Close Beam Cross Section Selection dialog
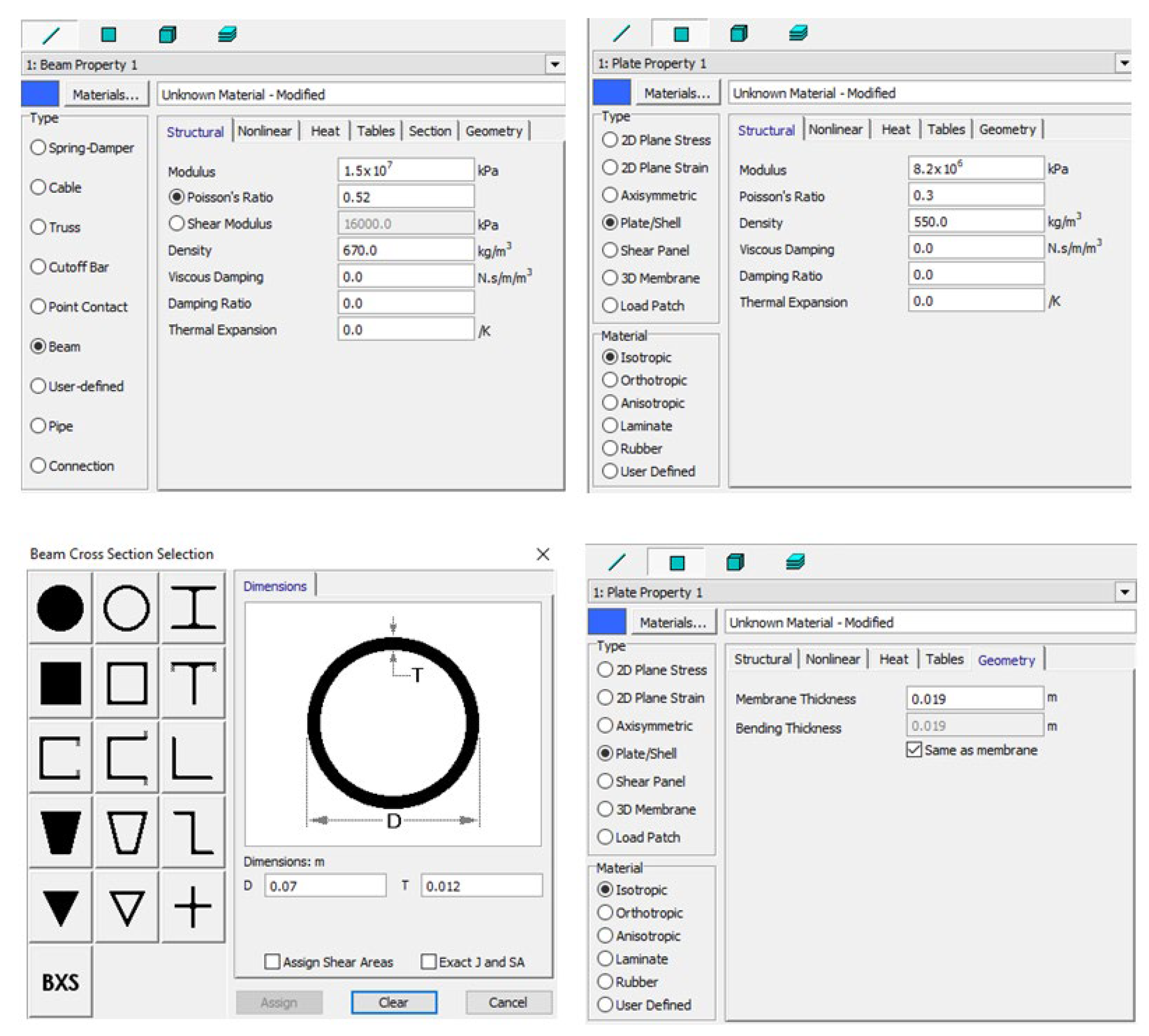 (x=542, y=554)
